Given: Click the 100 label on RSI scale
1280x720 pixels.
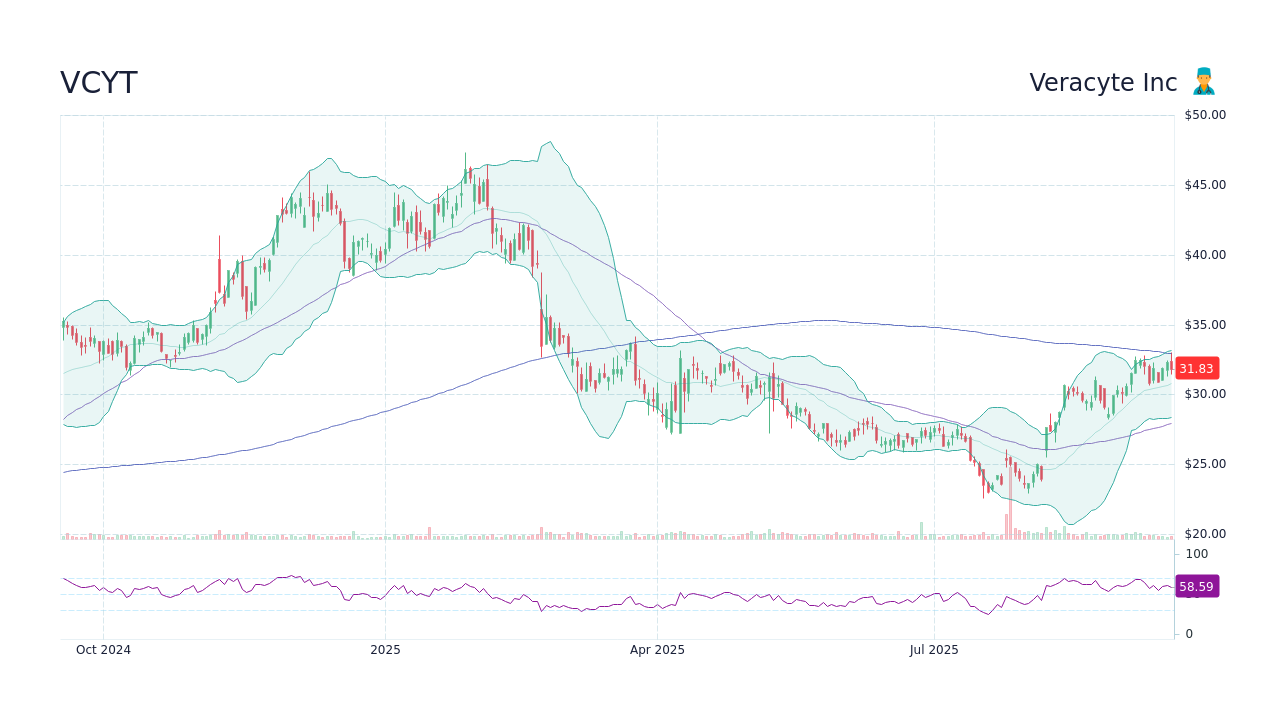Looking at the screenshot, I should [x=1194, y=554].
